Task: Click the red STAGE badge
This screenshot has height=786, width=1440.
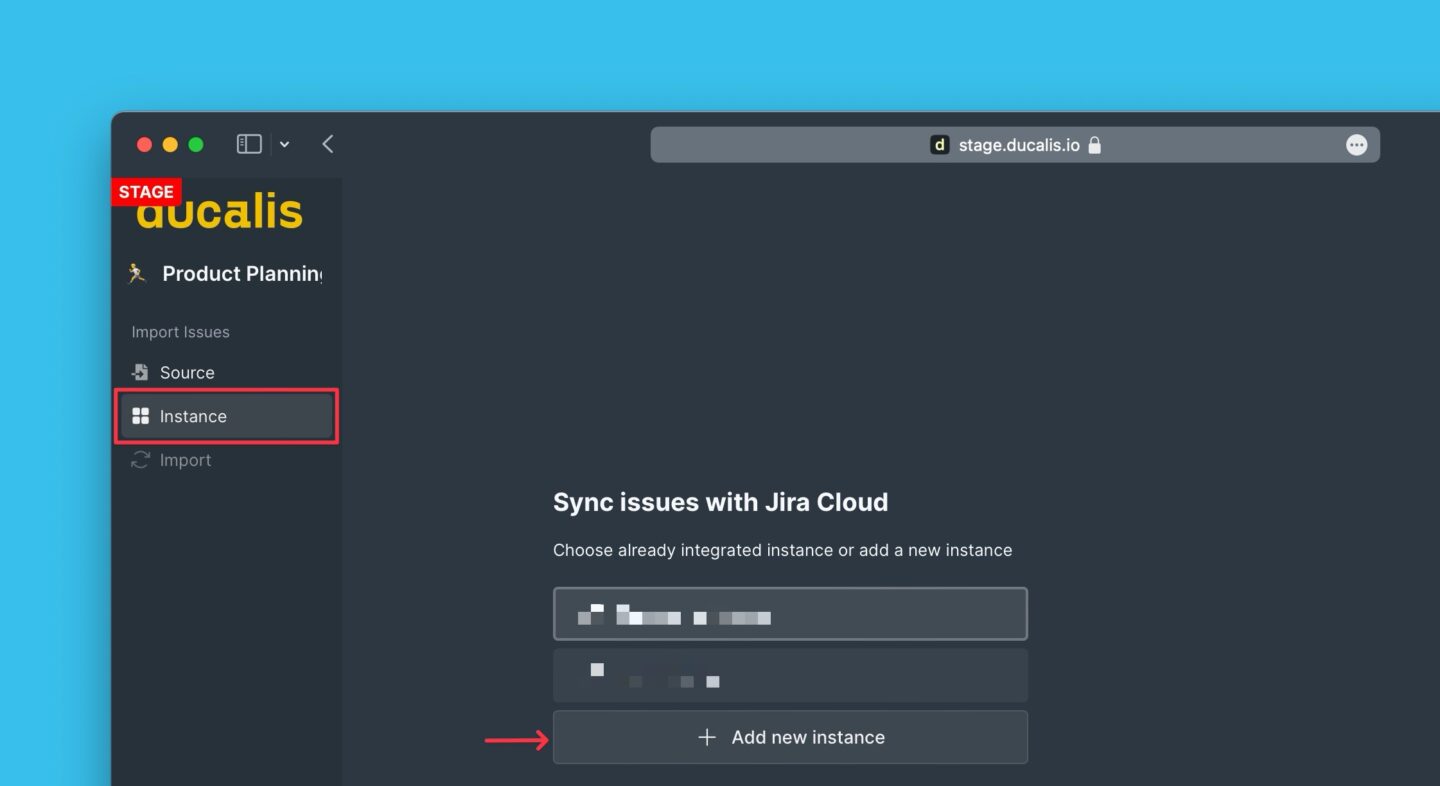Action: pos(146,192)
